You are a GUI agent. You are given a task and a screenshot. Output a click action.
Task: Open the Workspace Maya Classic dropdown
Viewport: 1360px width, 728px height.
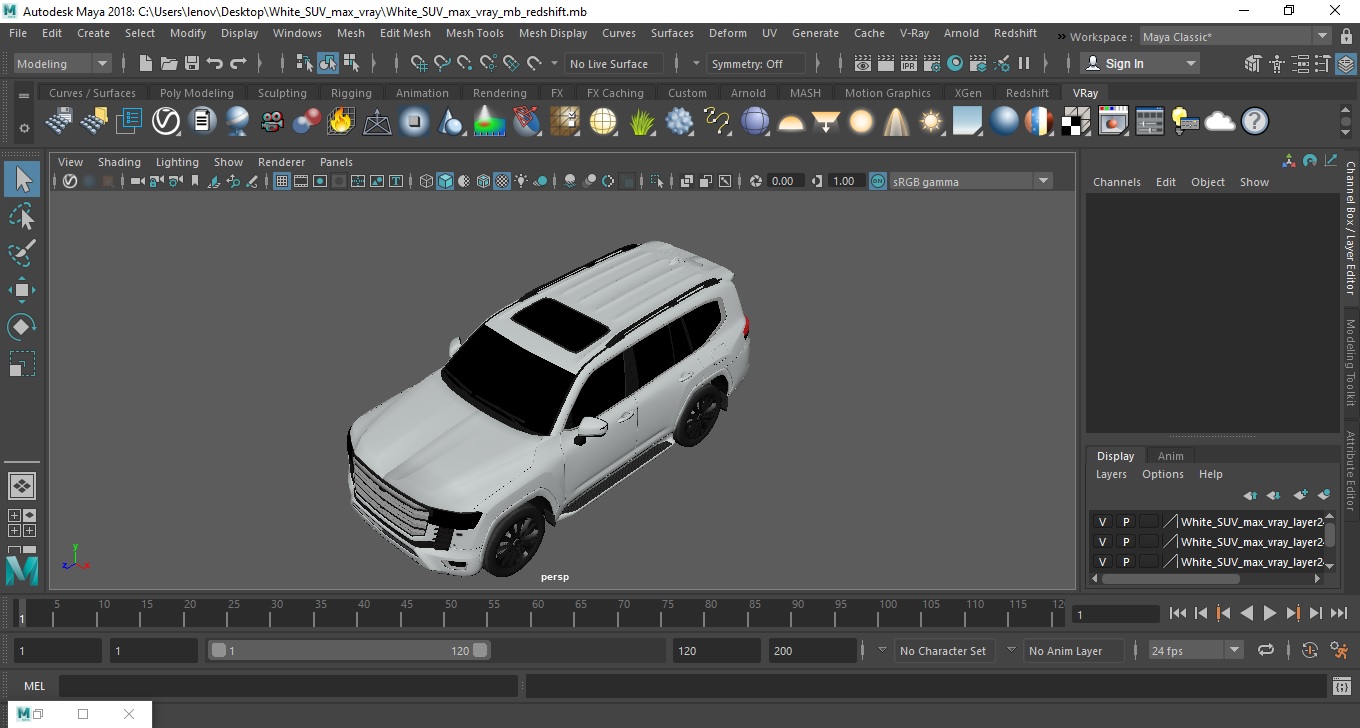(x=1238, y=37)
